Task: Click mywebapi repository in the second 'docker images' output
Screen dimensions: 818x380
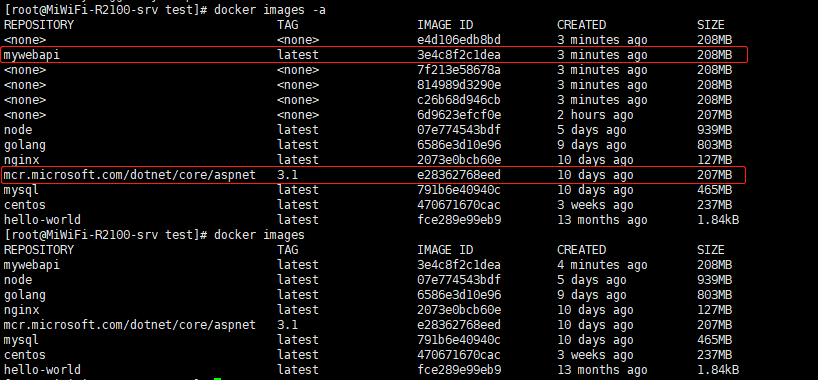Action: [x=32, y=265]
